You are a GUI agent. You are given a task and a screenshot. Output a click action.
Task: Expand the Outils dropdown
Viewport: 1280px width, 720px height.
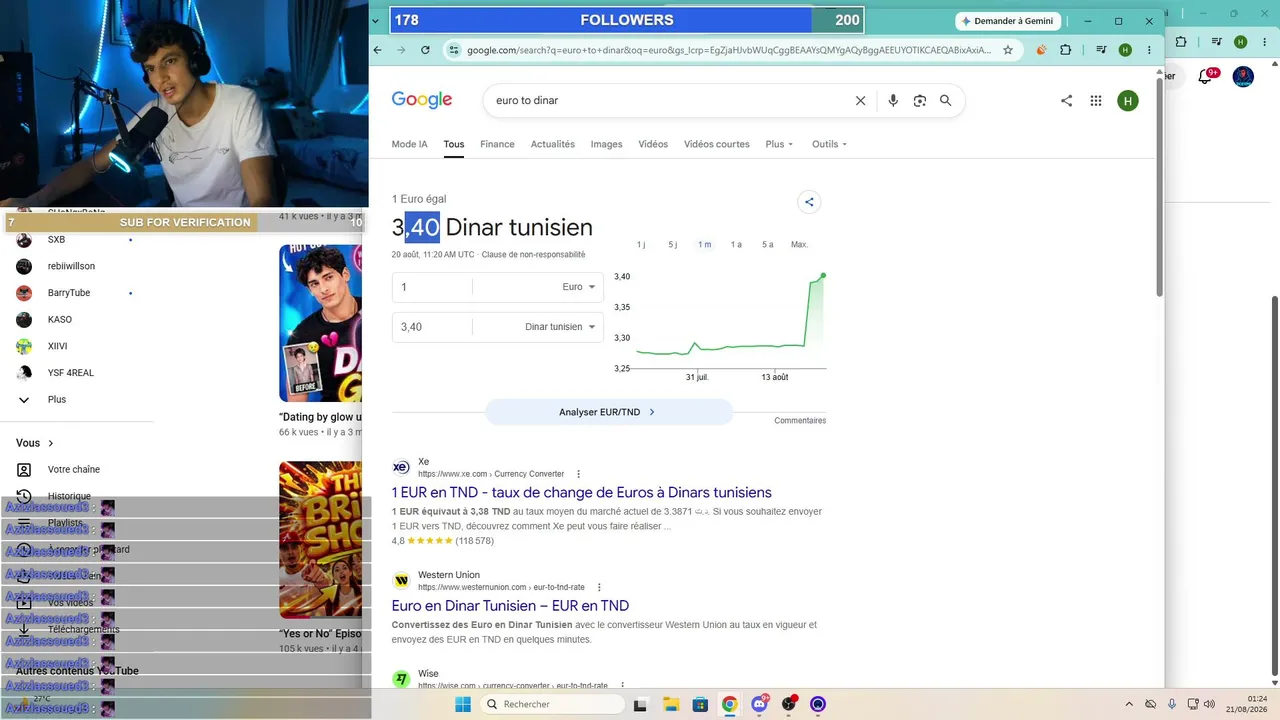[x=829, y=144]
